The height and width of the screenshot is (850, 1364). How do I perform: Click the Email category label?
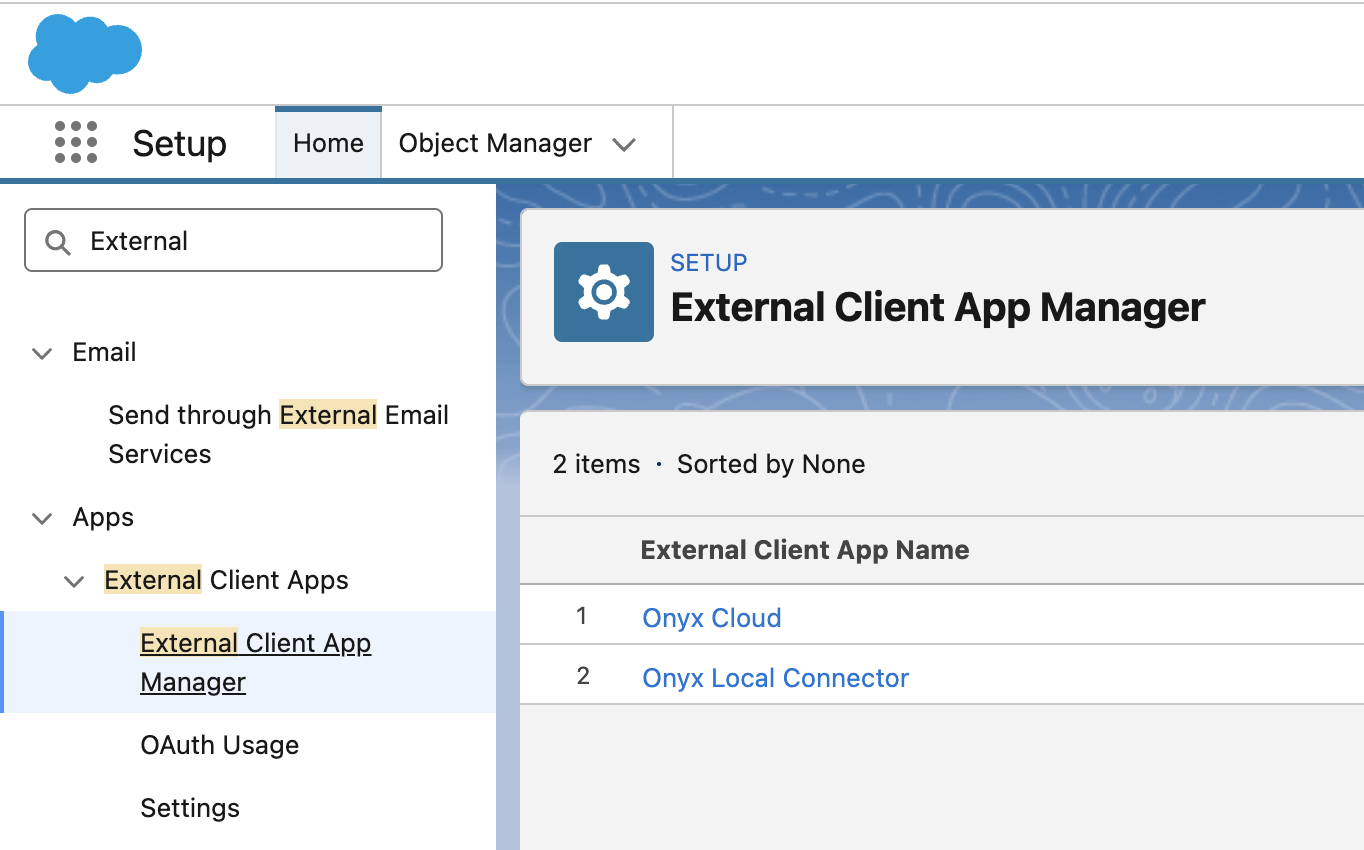click(104, 352)
